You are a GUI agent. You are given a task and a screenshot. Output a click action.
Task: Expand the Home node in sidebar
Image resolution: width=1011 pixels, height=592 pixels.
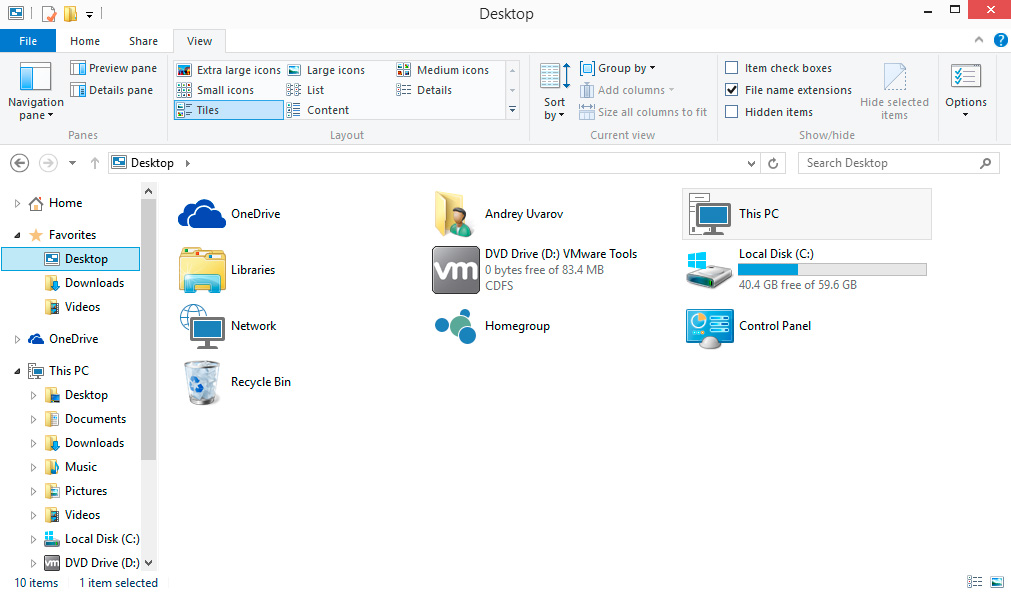[x=17, y=203]
